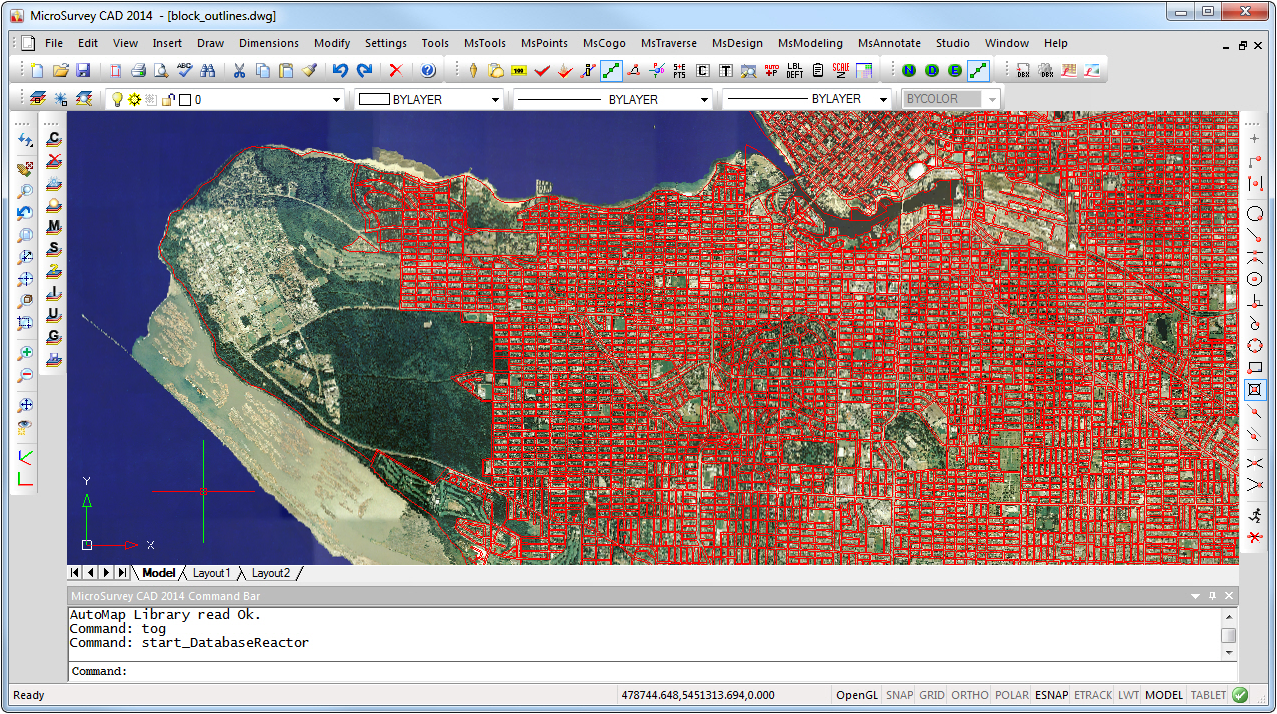
Task: Expand the BYLAYER color dropdown
Action: pyautogui.click(x=494, y=100)
